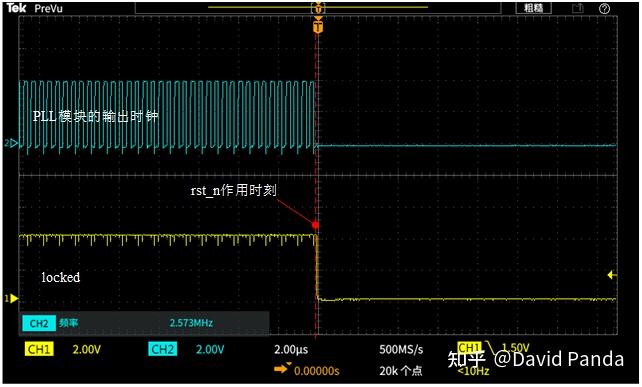The width and height of the screenshot is (642, 387).
Task: Click the record overview bar at top
Action: tap(318, 8)
